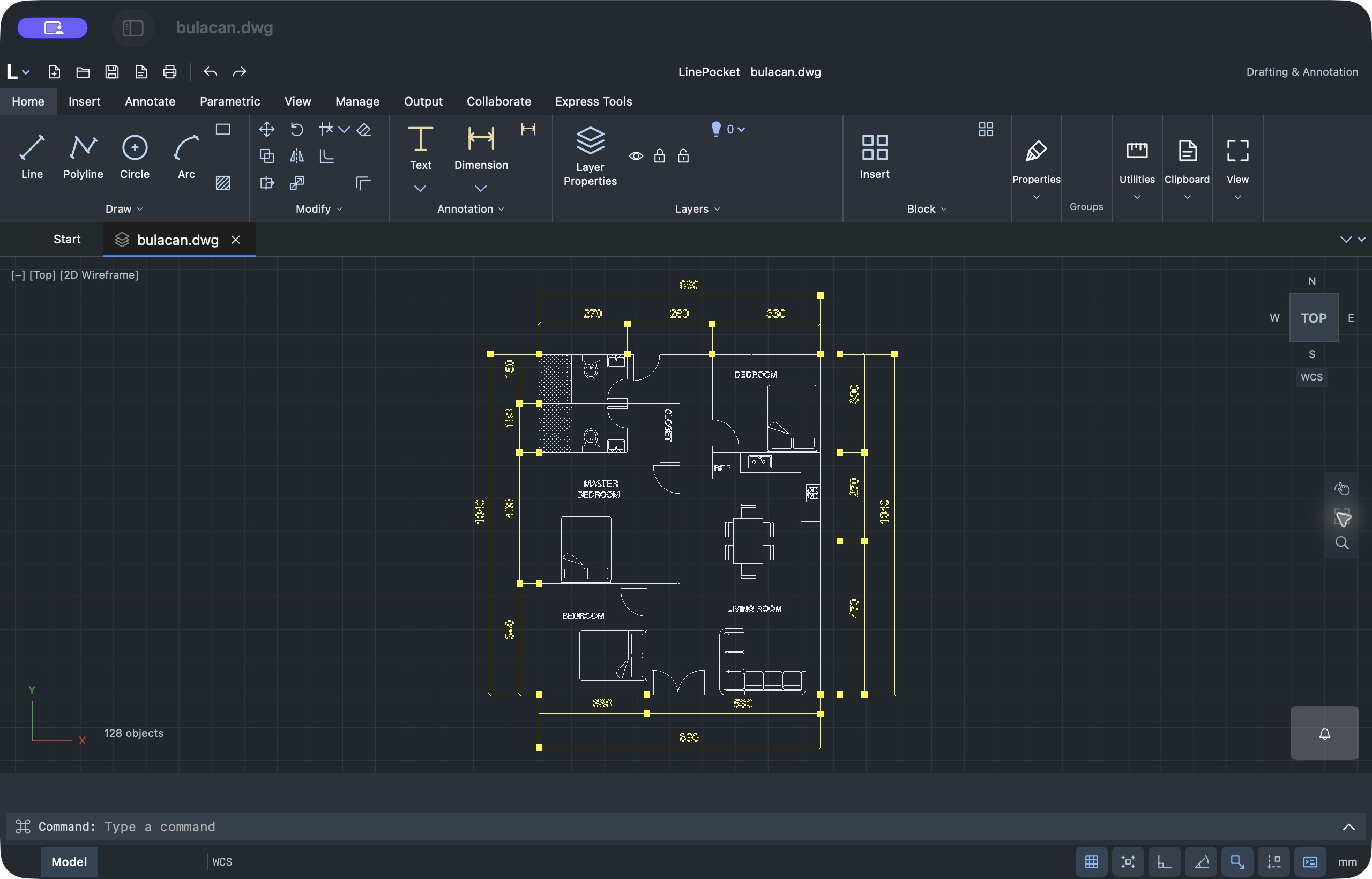Open the current layer 0 dropdown

[728, 130]
